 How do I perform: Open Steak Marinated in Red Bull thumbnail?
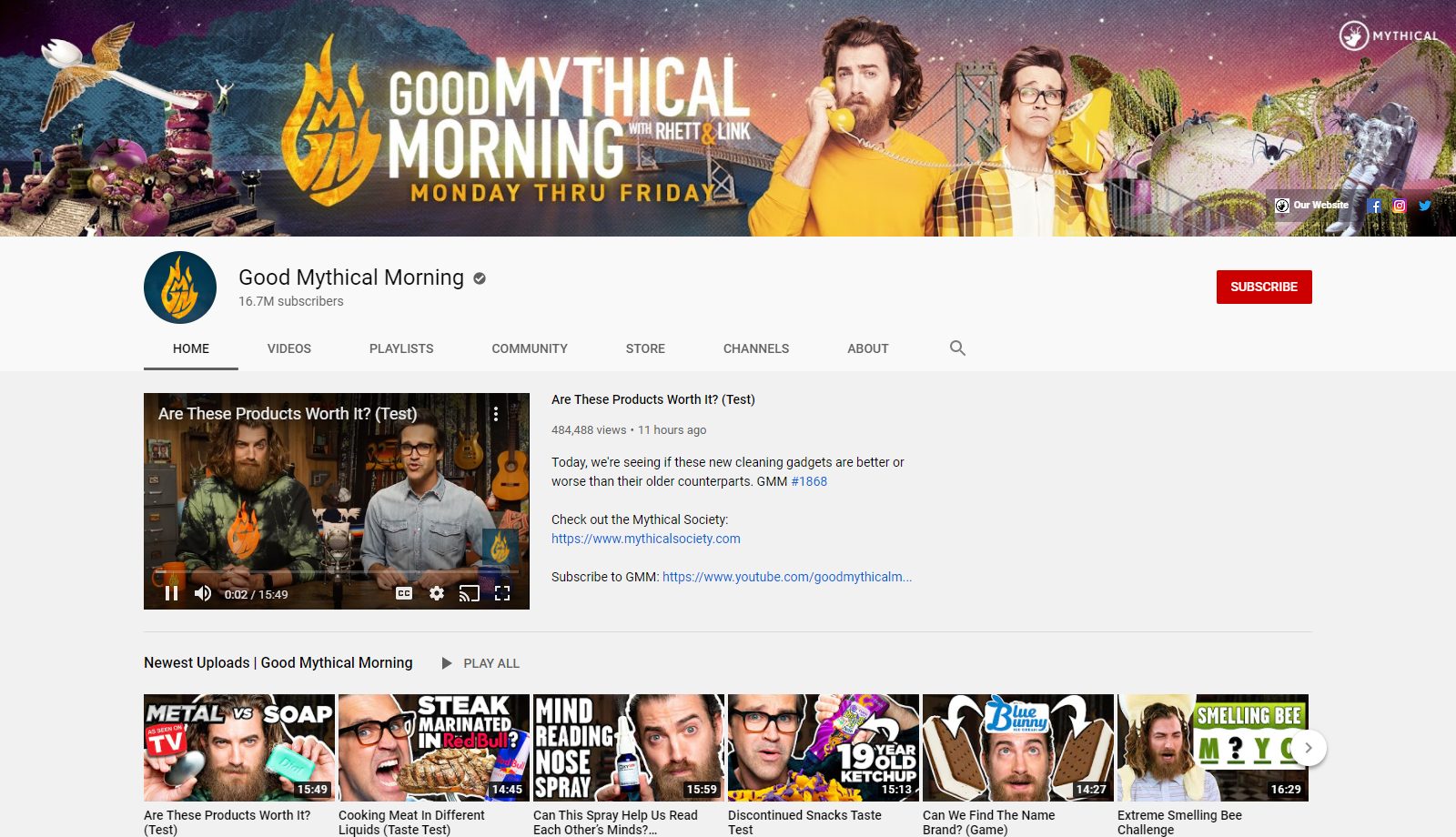coord(434,748)
